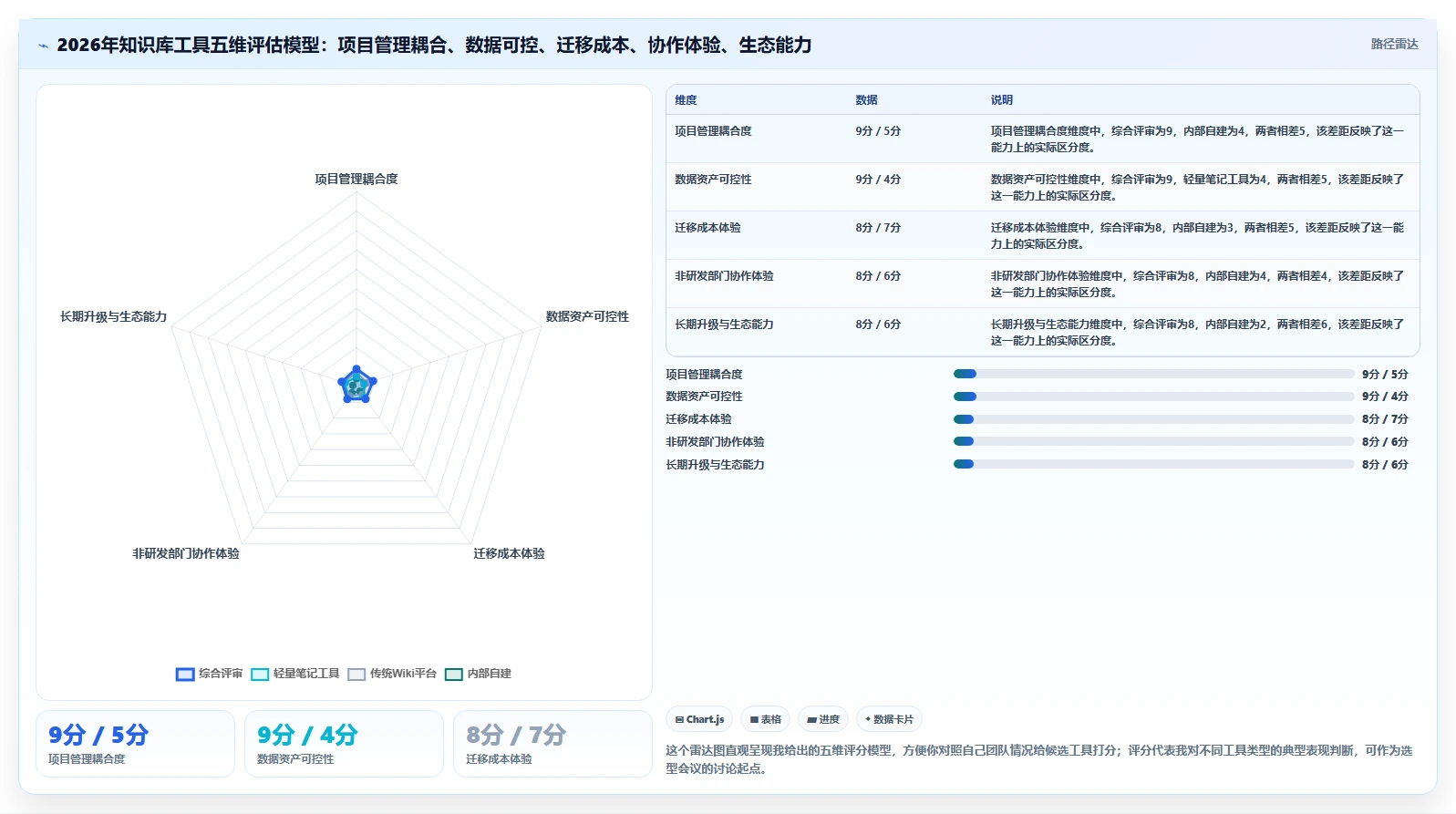
Task: Click the 数据资产可控性 progress bar
Action: (1153, 397)
